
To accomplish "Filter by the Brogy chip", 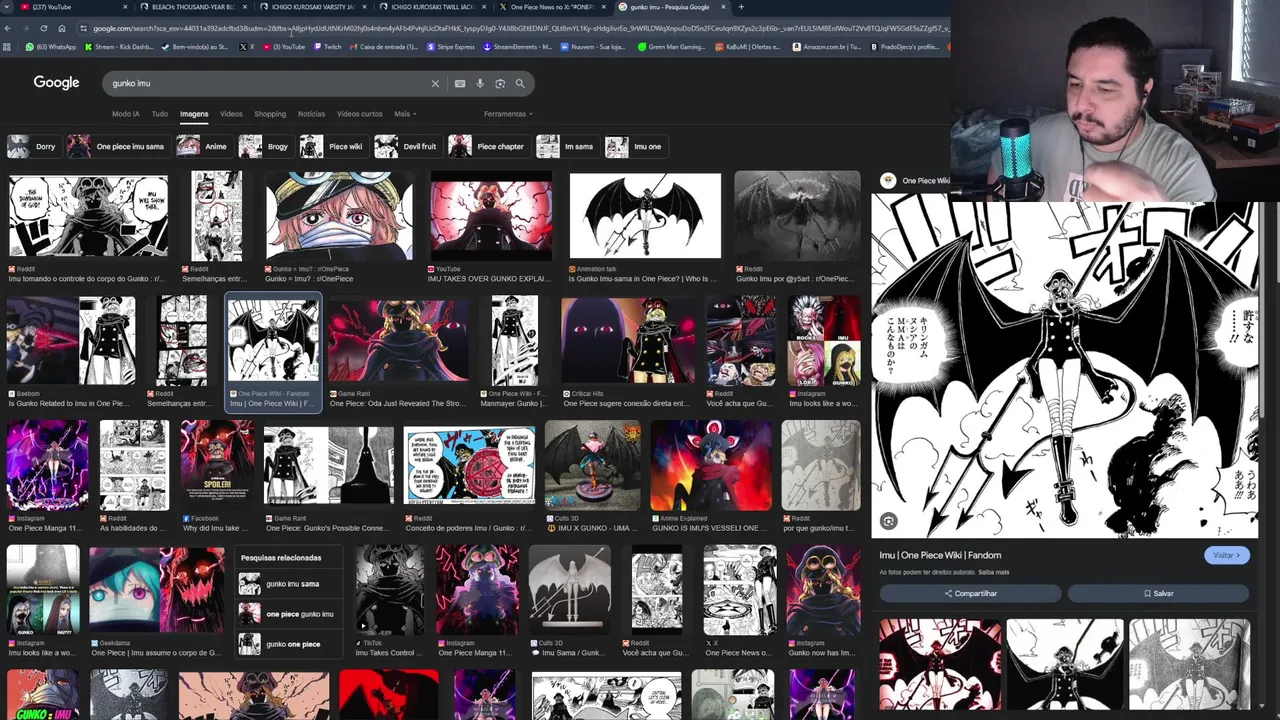I will [x=265, y=146].
